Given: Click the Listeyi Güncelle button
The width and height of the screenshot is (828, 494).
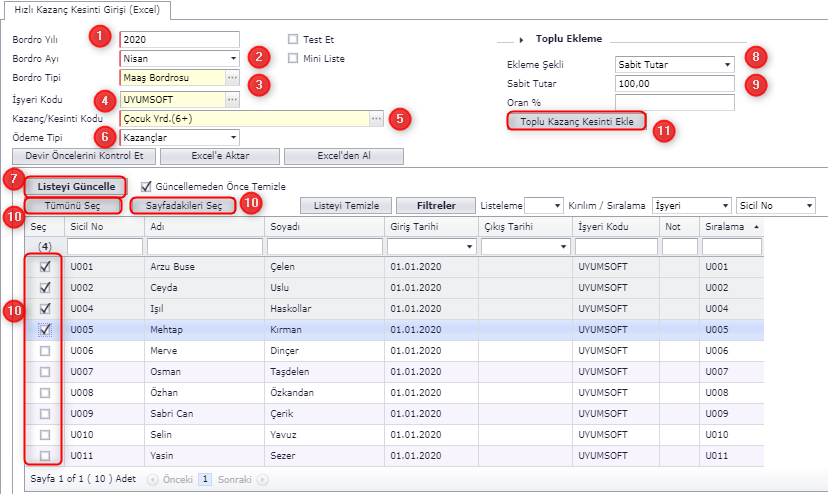Looking at the screenshot, I should [x=76, y=186].
